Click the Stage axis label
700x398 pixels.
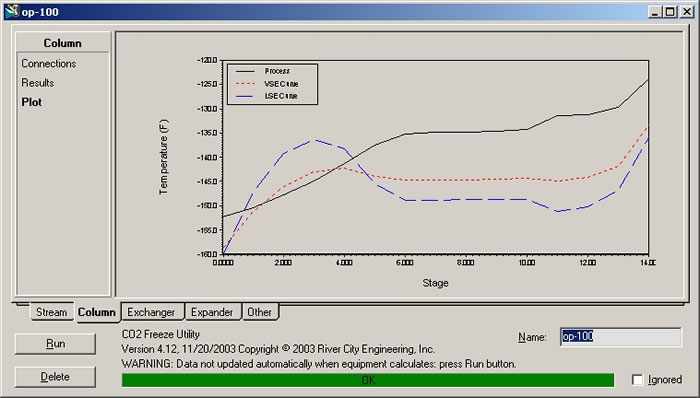435,283
